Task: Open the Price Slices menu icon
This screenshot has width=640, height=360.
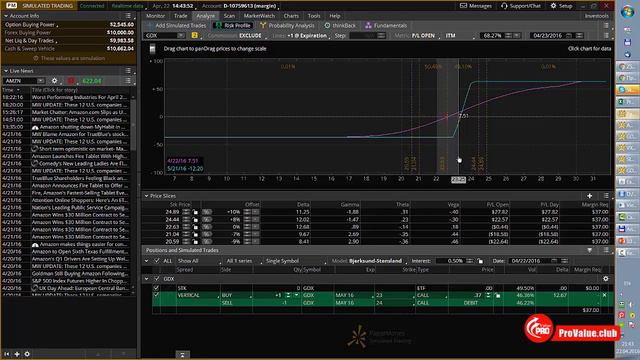Action: pyautogui.click(x=606, y=196)
